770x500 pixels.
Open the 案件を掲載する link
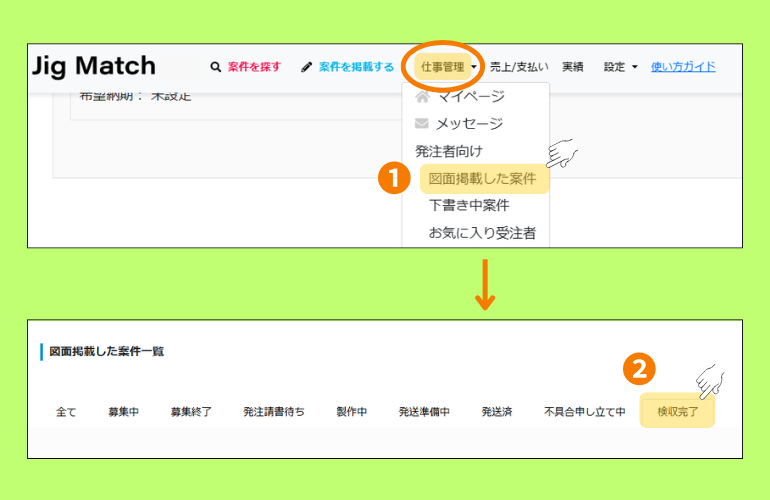[356, 67]
